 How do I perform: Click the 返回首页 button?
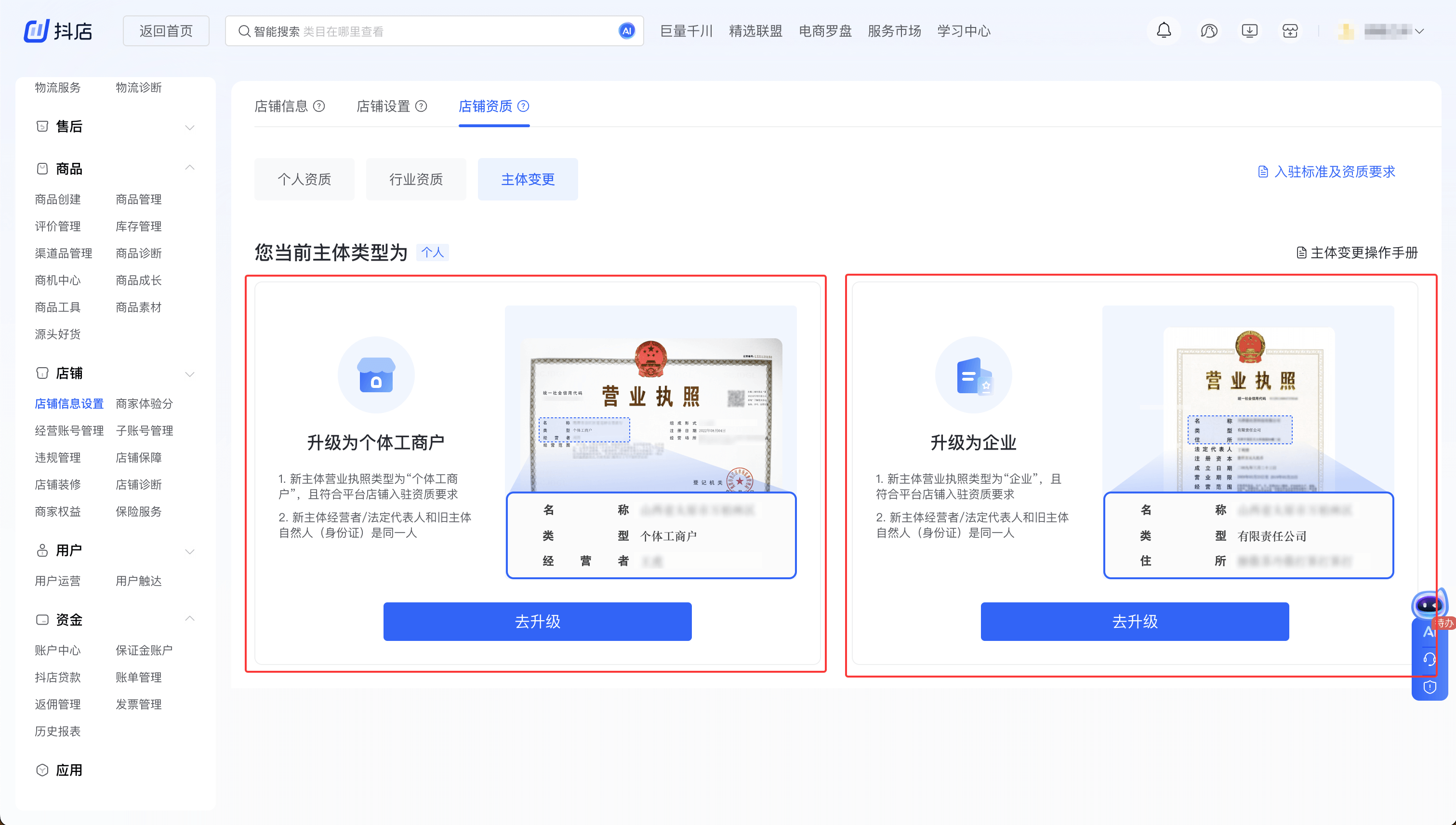click(x=166, y=30)
